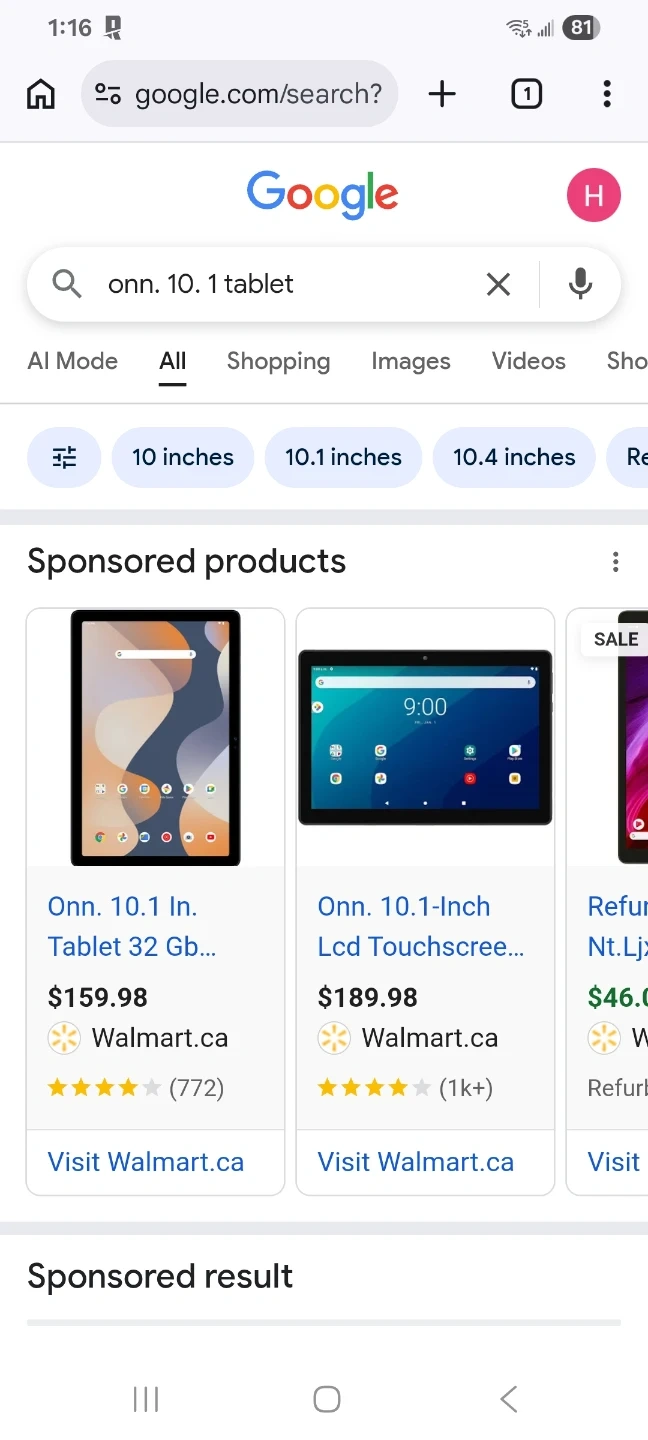Open Sponsored products three-dot options
The image size is (648, 1440).
pyautogui.click(x=615, y=562)
